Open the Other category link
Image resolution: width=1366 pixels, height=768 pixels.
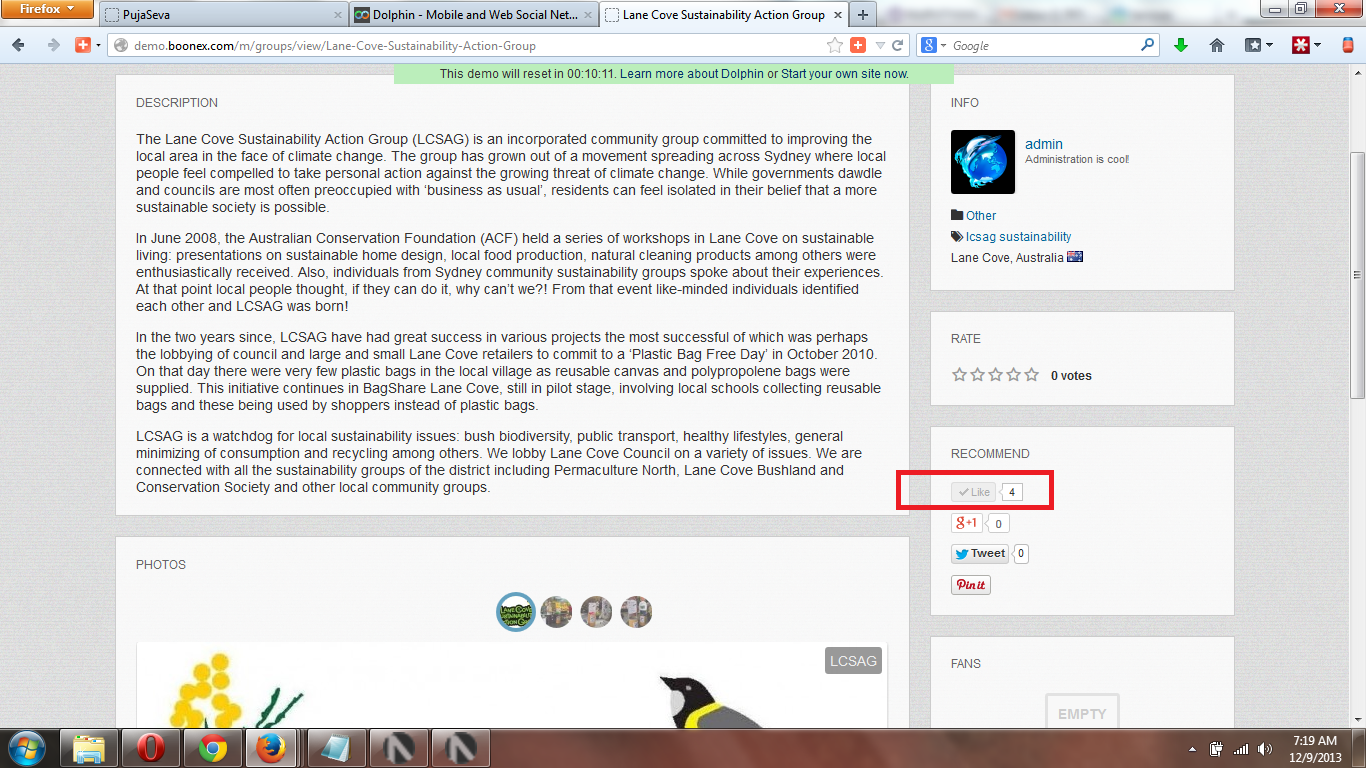[981, 215]
